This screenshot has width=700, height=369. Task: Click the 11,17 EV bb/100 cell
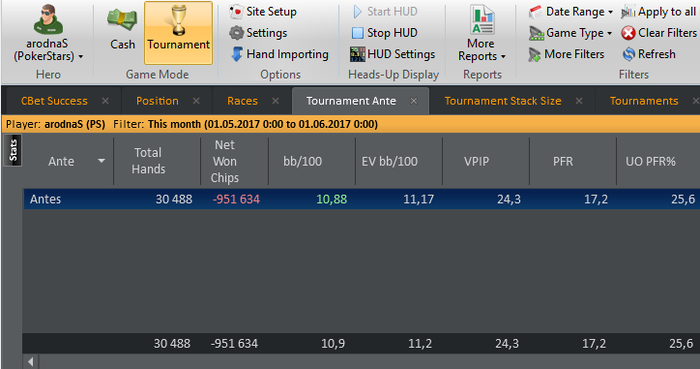tap(418, 199)
